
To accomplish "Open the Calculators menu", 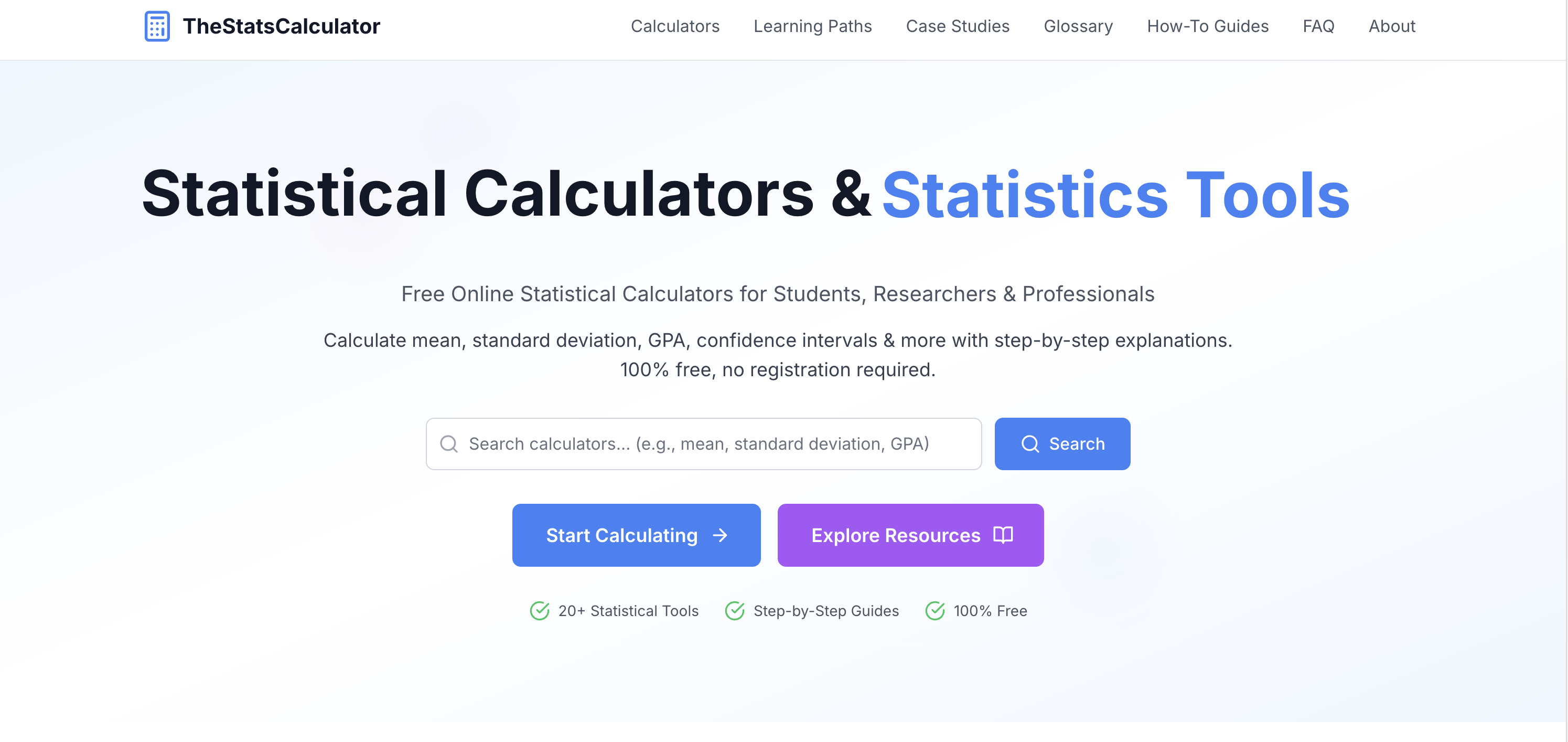I will (x=675, y=26).
